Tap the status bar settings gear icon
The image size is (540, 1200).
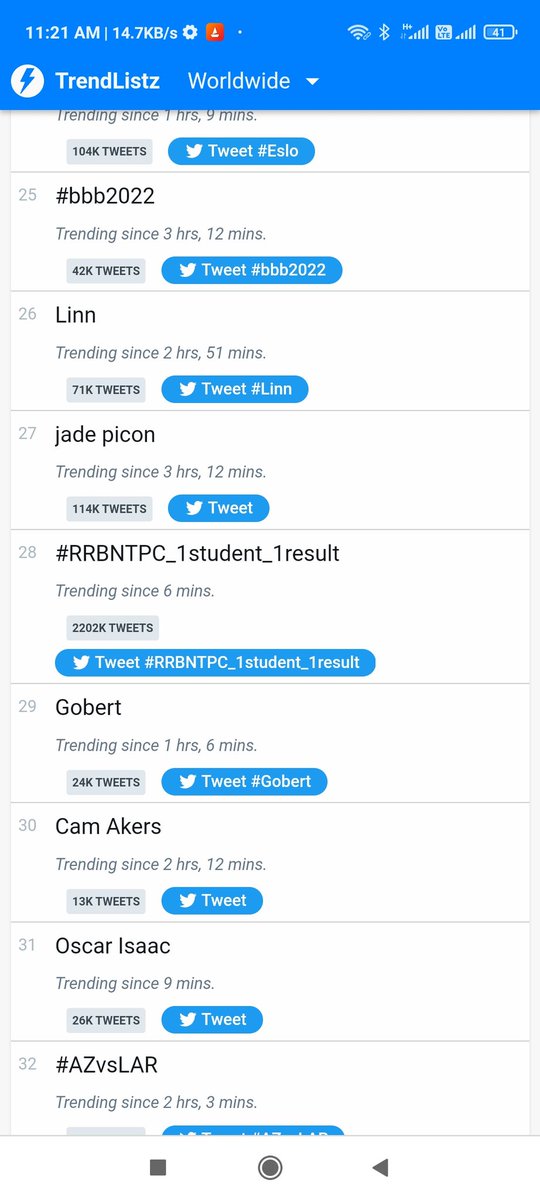pyautogui.click(x=189, y=33)
